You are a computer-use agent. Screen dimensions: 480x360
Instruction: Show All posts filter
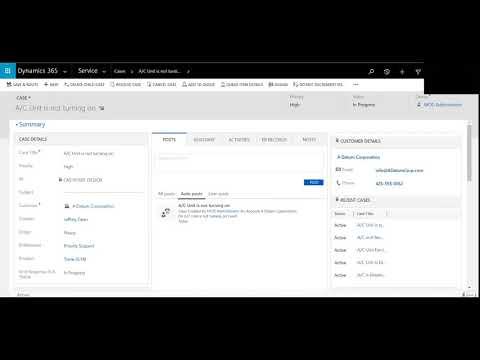pos(166,194)
